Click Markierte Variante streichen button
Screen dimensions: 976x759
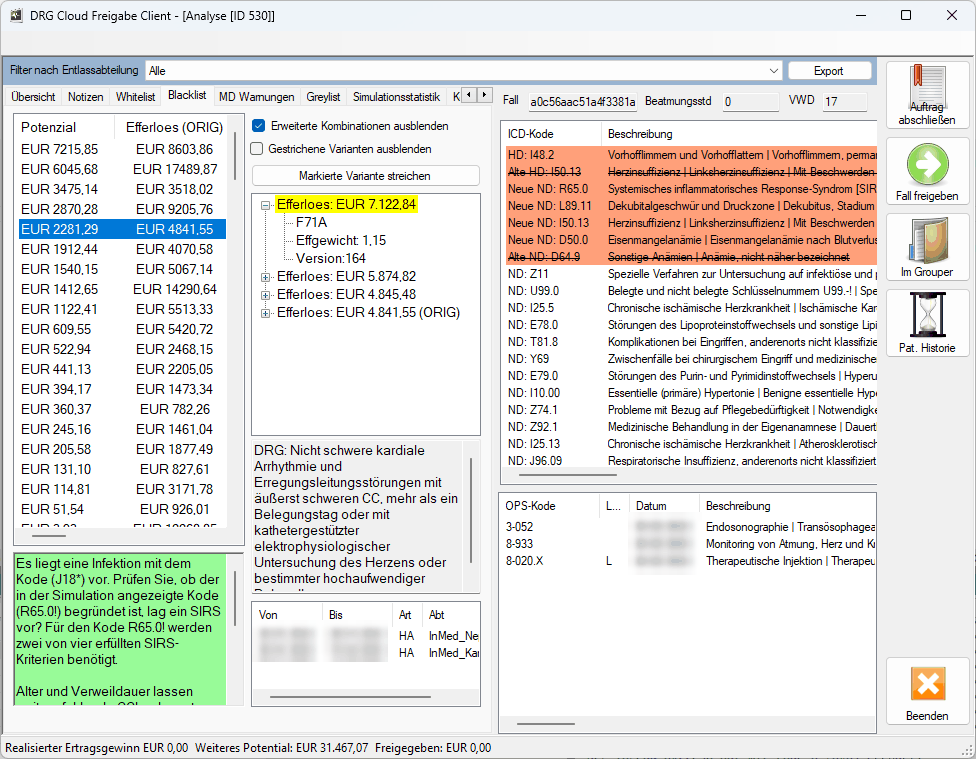[x=365, y=176]
